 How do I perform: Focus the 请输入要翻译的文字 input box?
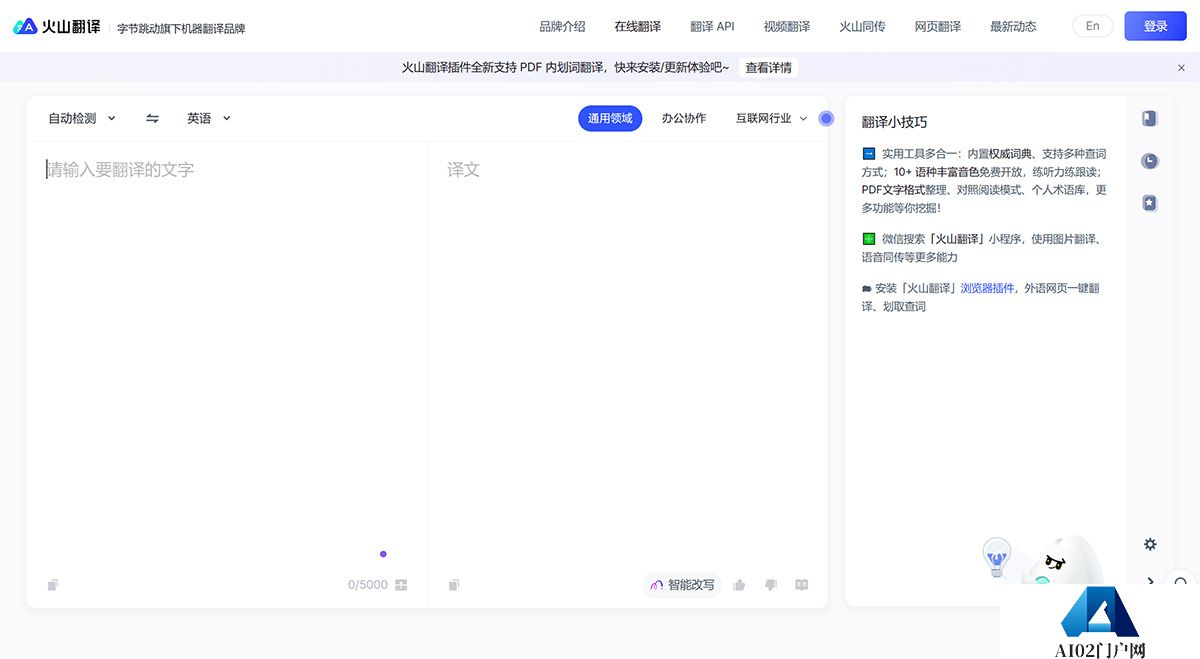click(227, 355)
